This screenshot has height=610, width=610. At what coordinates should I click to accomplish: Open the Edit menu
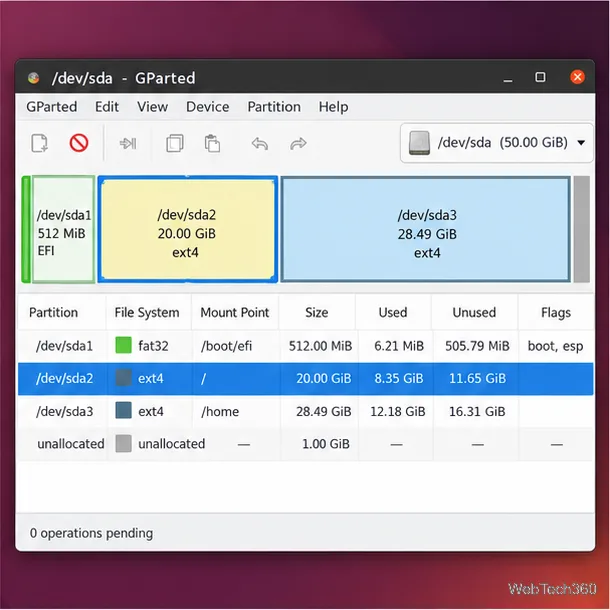coord(107,107)
